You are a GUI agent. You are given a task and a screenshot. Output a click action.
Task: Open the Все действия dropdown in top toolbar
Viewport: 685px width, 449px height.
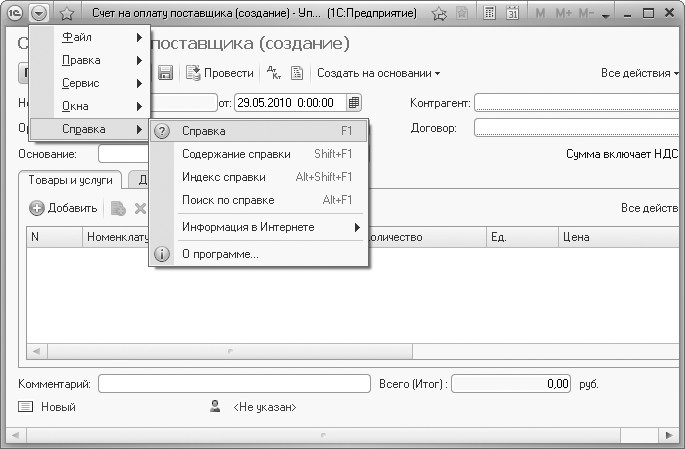(638, 73)
